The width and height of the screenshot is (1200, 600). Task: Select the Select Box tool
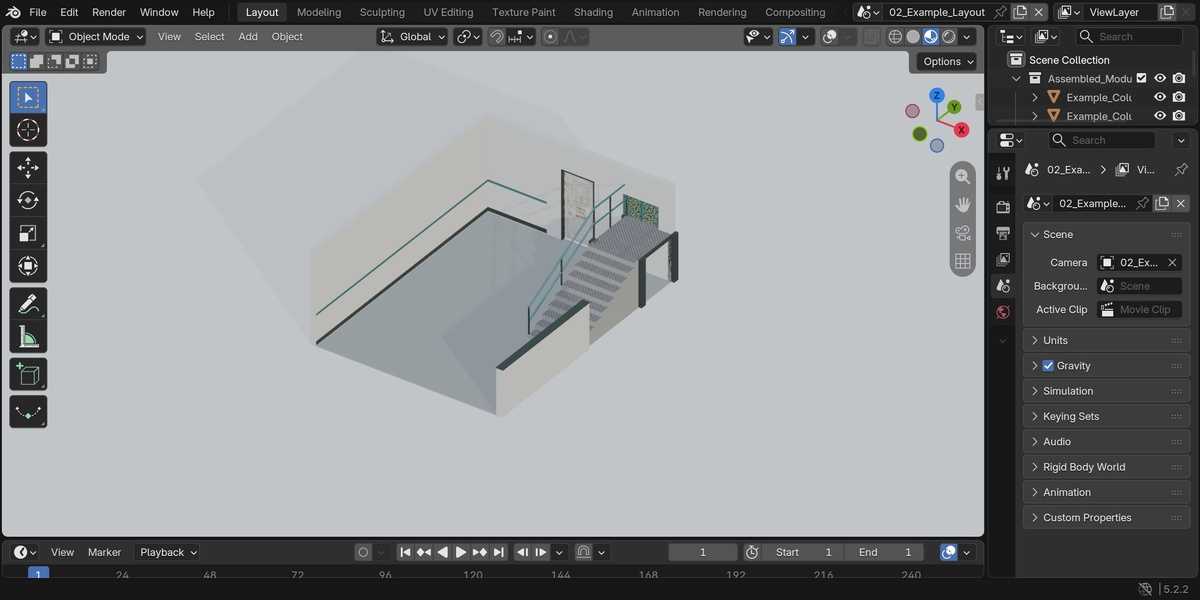[x=28, y=98]
